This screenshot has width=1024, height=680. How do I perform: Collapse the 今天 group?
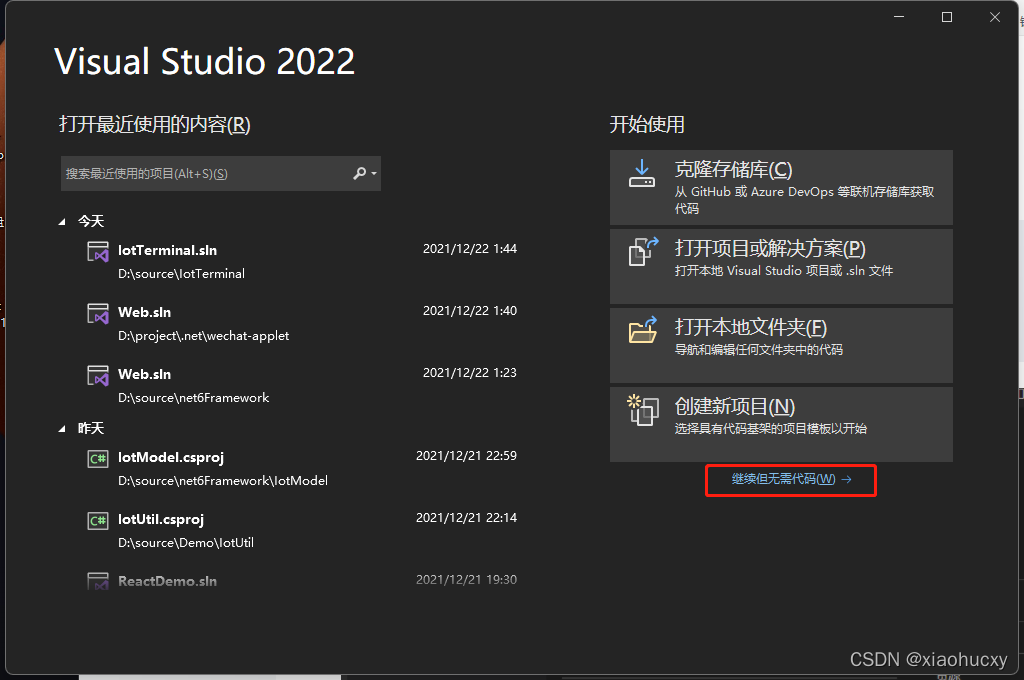point(62,222)
